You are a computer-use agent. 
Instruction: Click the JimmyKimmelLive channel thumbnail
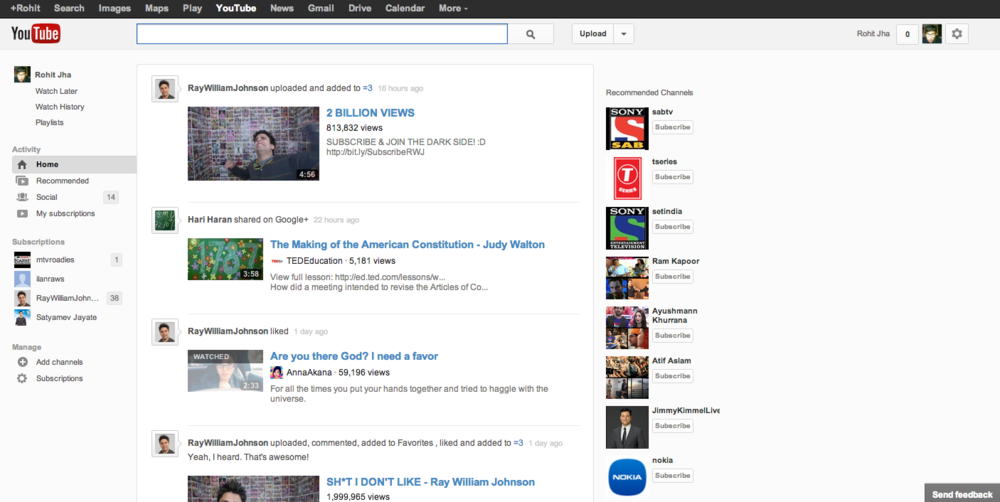(627, 427)
